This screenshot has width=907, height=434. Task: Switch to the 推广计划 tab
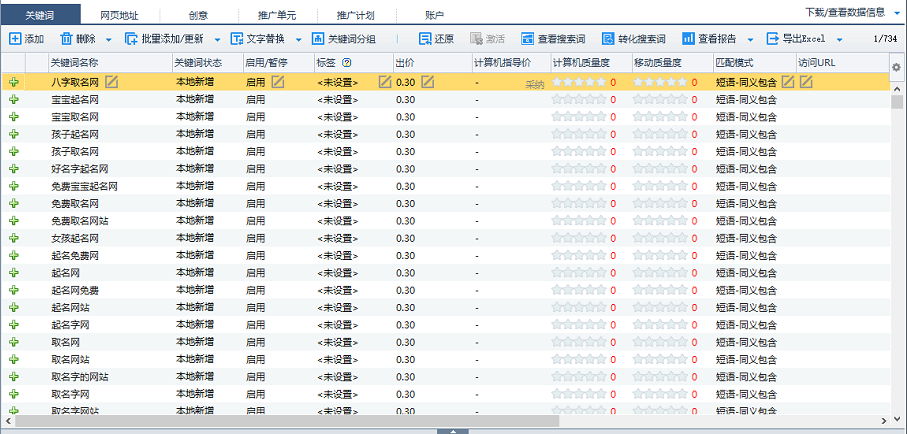tap(356, 15)
